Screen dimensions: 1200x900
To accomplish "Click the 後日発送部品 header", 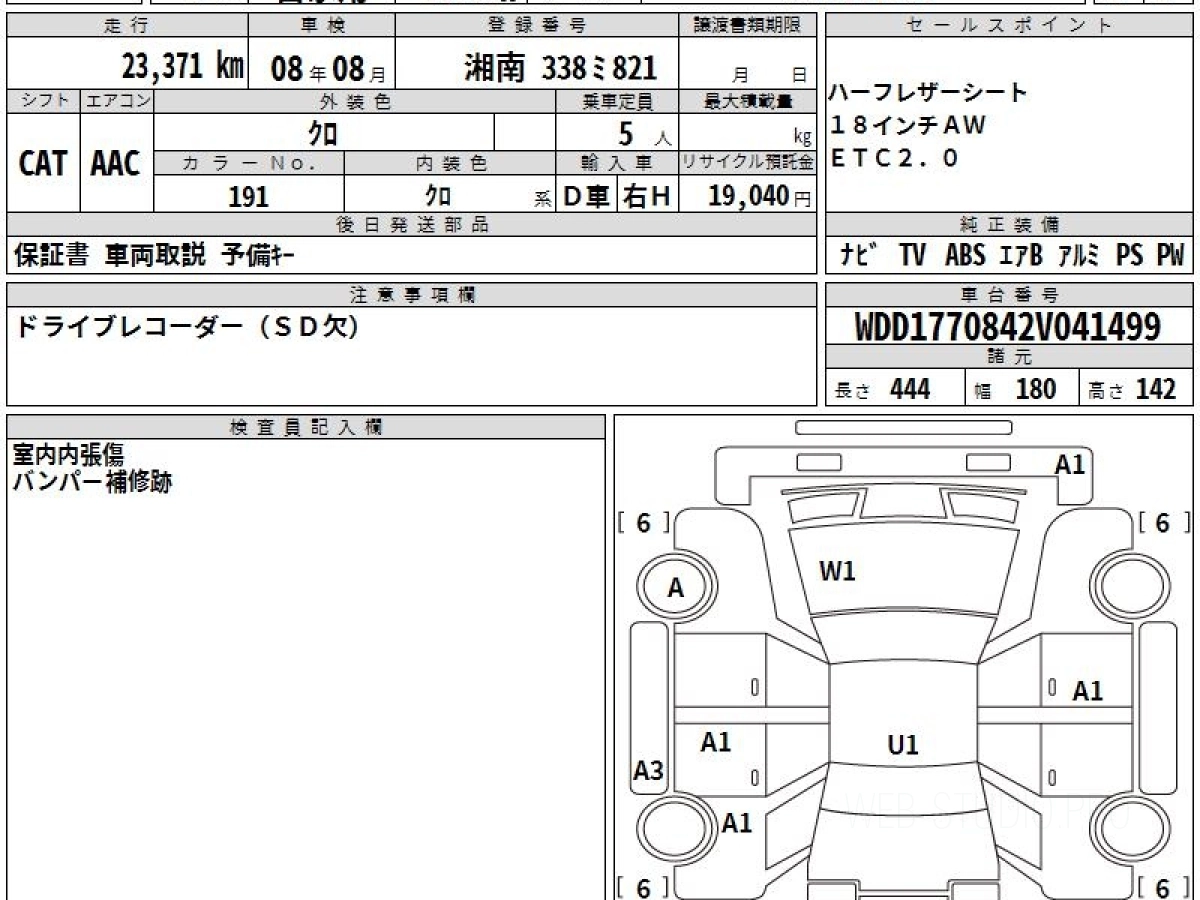I will coord(412,225).
